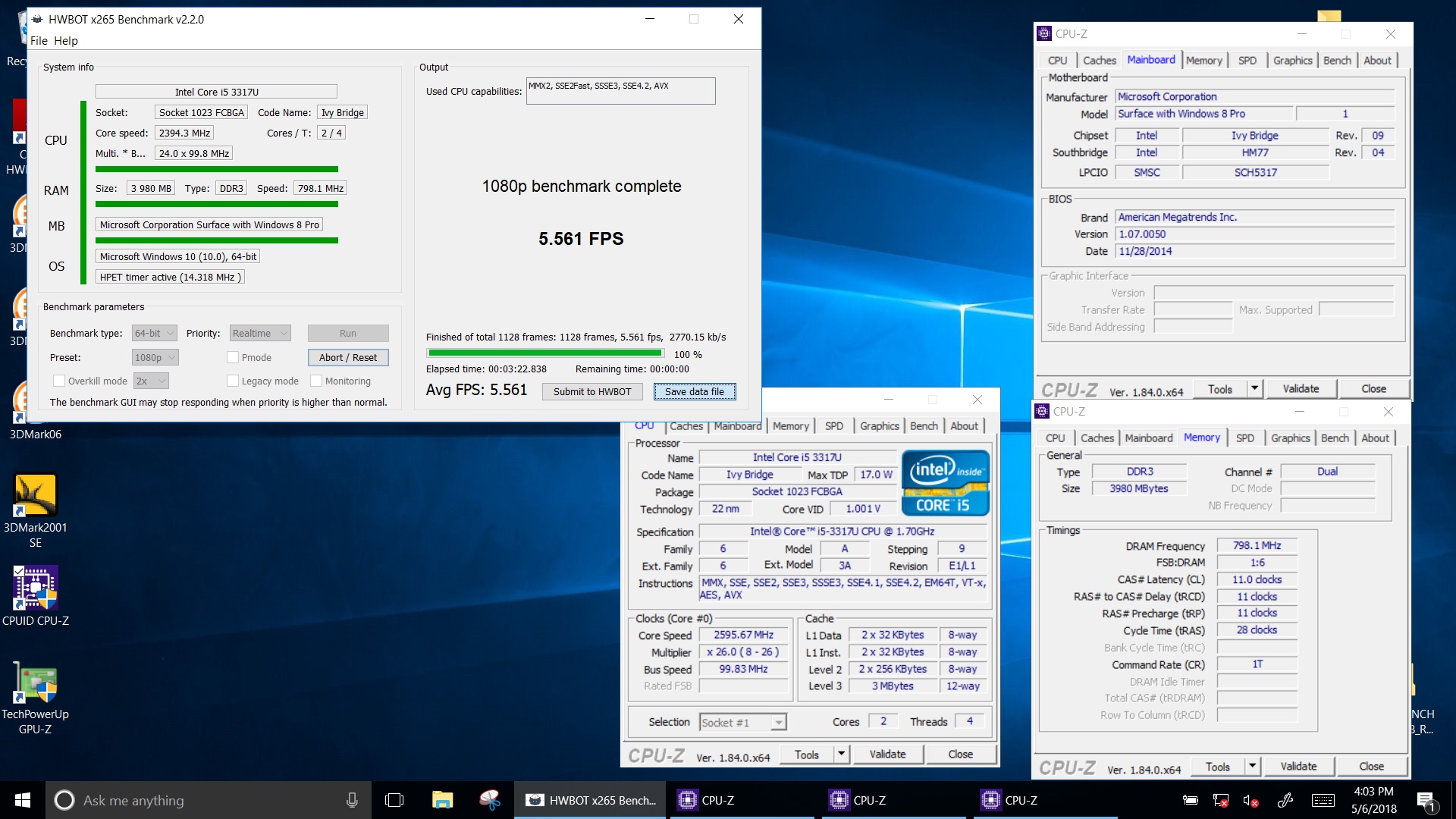The height and width of the screenshot is (819, 1456).
Task: Open About tab in Memory CPU-Z window
Action: (1375, 438)
